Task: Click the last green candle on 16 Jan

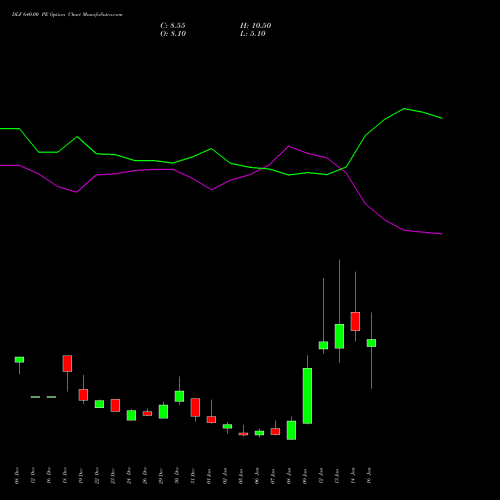Action: tap(371, 343)
